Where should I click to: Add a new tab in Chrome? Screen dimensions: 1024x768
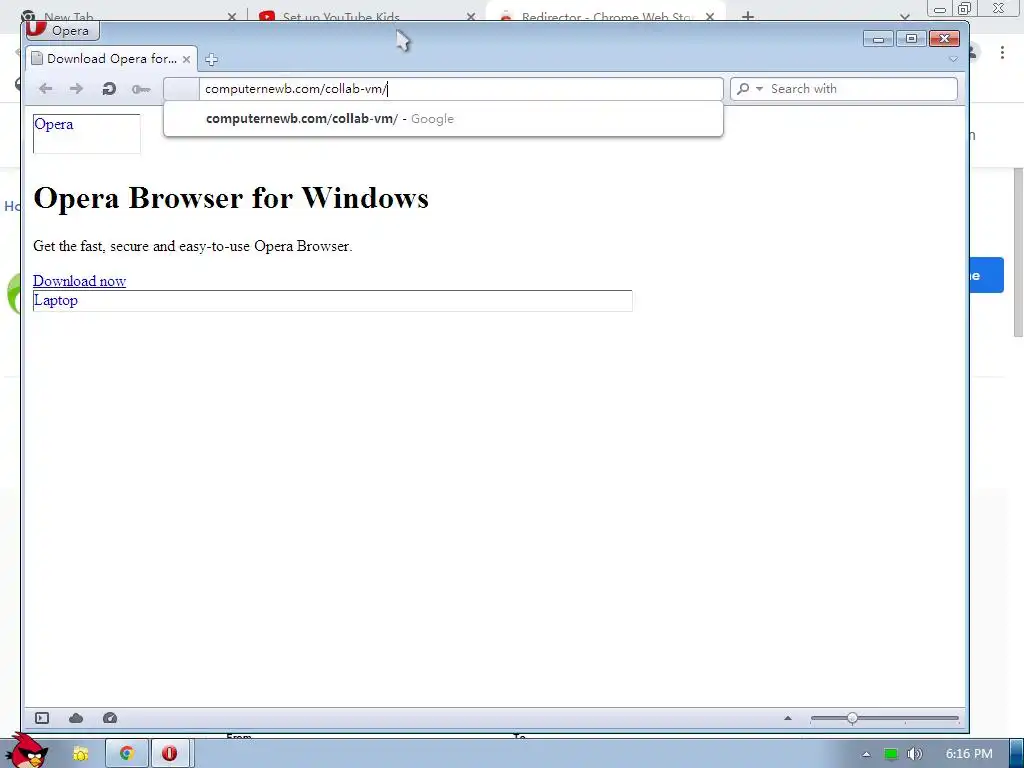748,16
